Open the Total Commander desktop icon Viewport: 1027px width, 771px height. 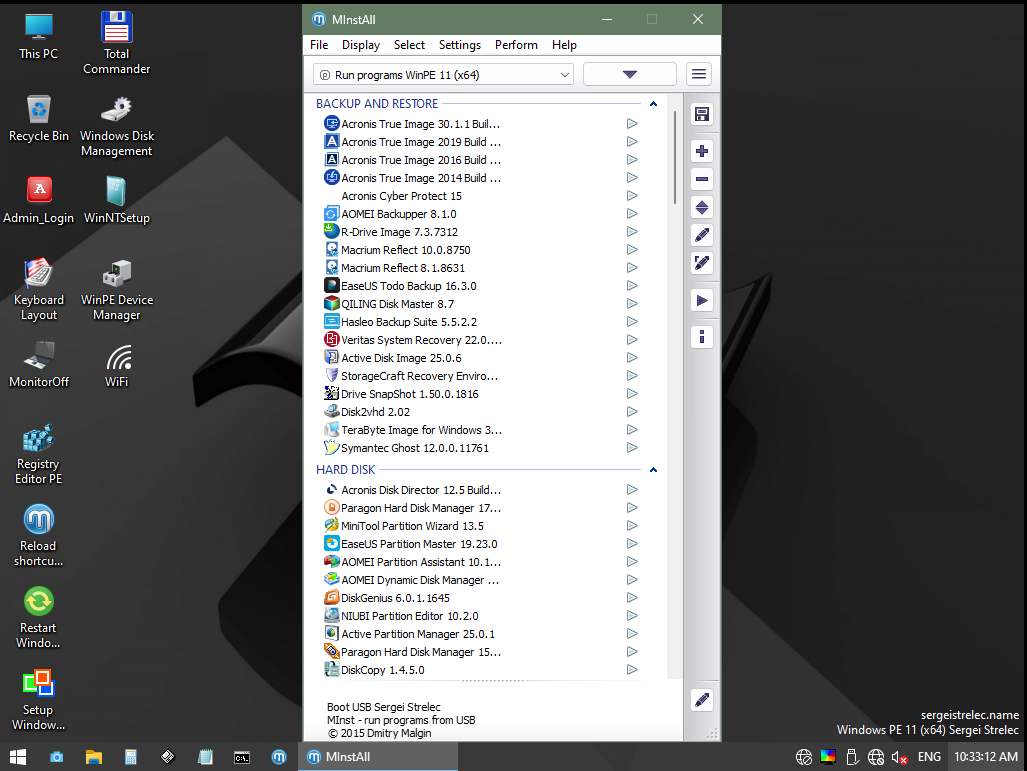tap(117, 43)
